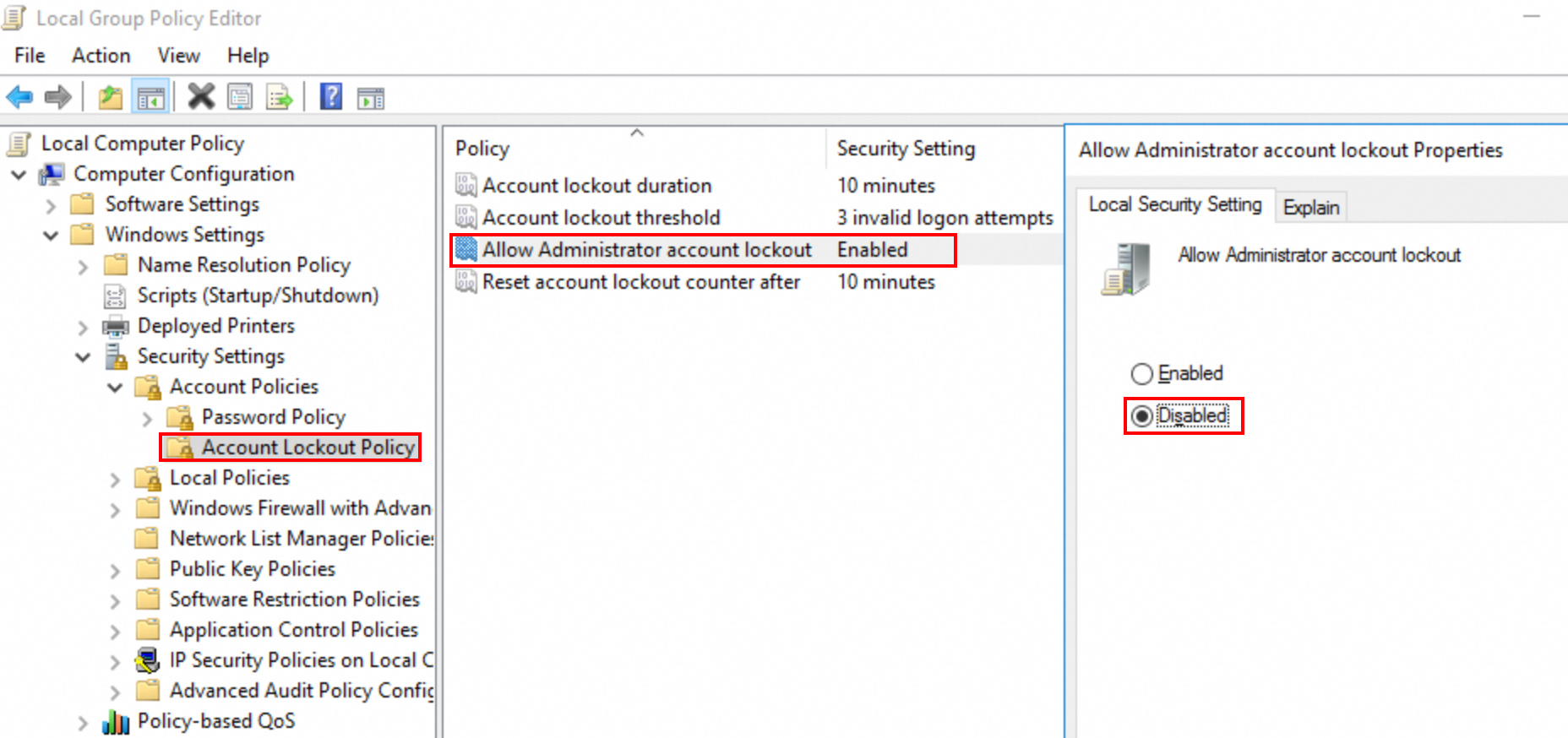Switch to the Local Security Setting tab
This screenshot has width=1568, height=738.
pyautogui.click(x=1175, y=204)
